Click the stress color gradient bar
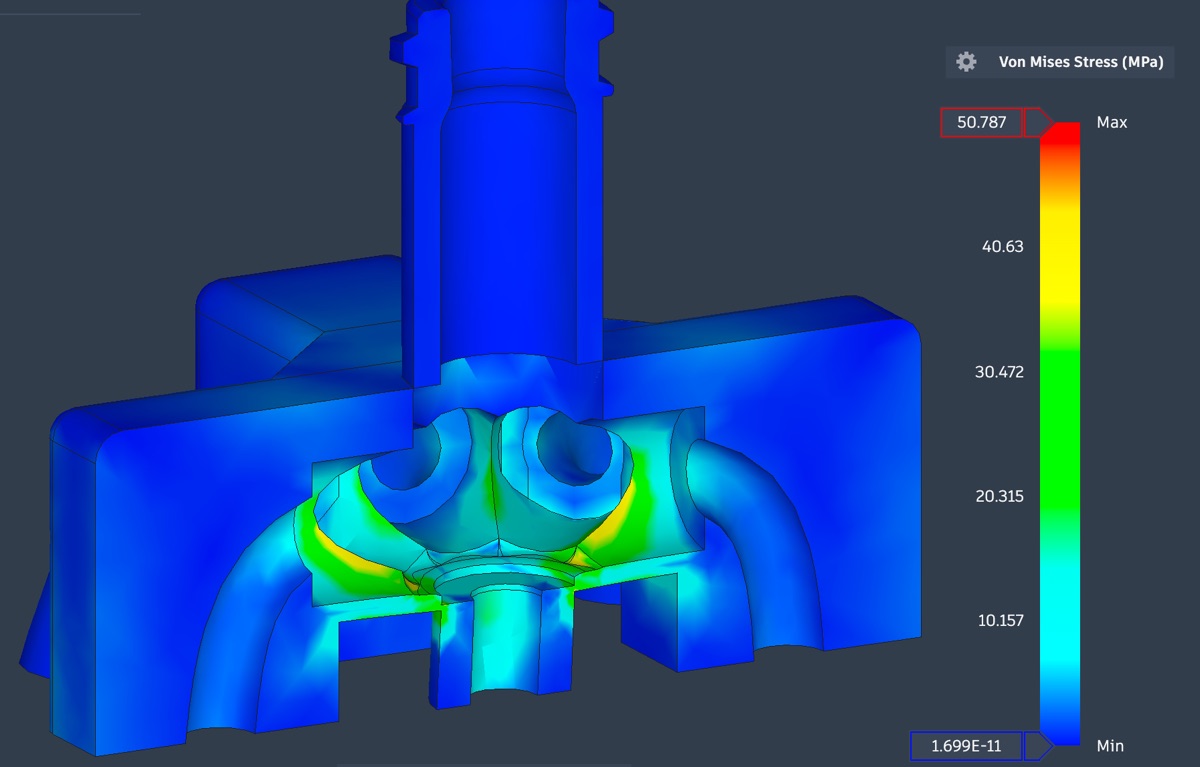Screen dimensions: 1200x767 pyautogui.click(x=1060, y=434)
